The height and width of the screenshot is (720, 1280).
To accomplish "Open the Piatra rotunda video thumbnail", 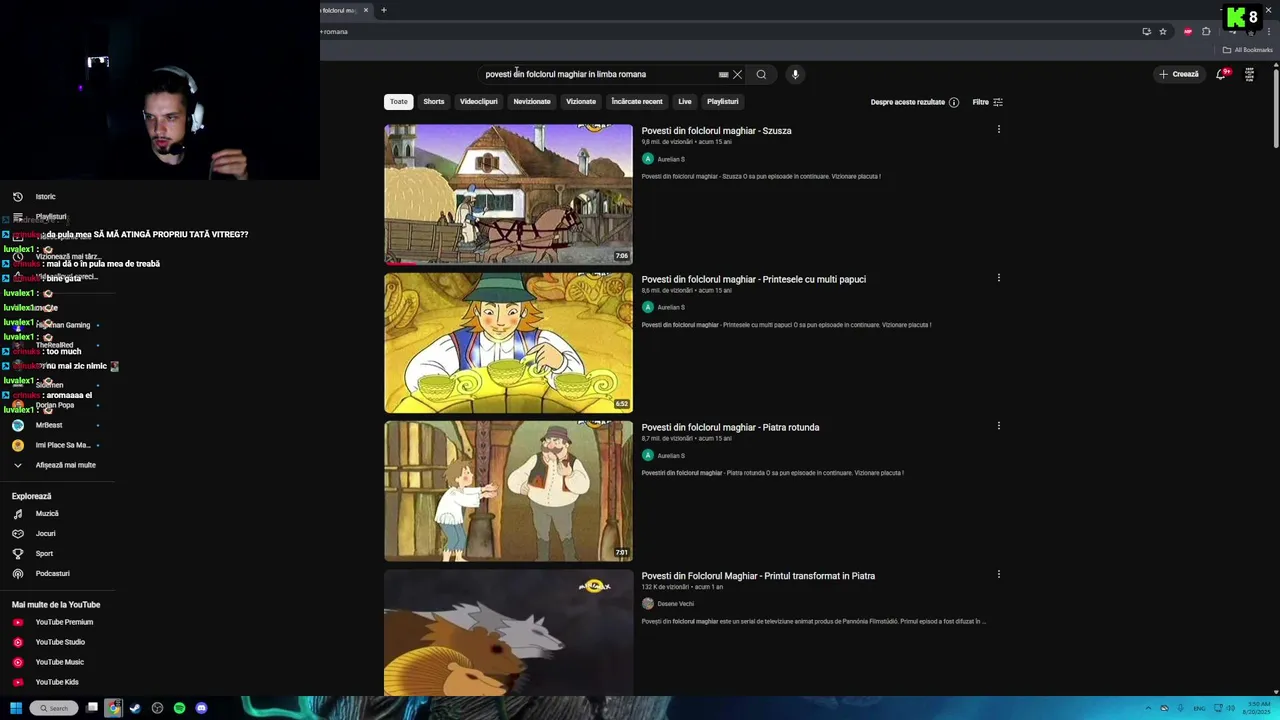I will (508, 491).
